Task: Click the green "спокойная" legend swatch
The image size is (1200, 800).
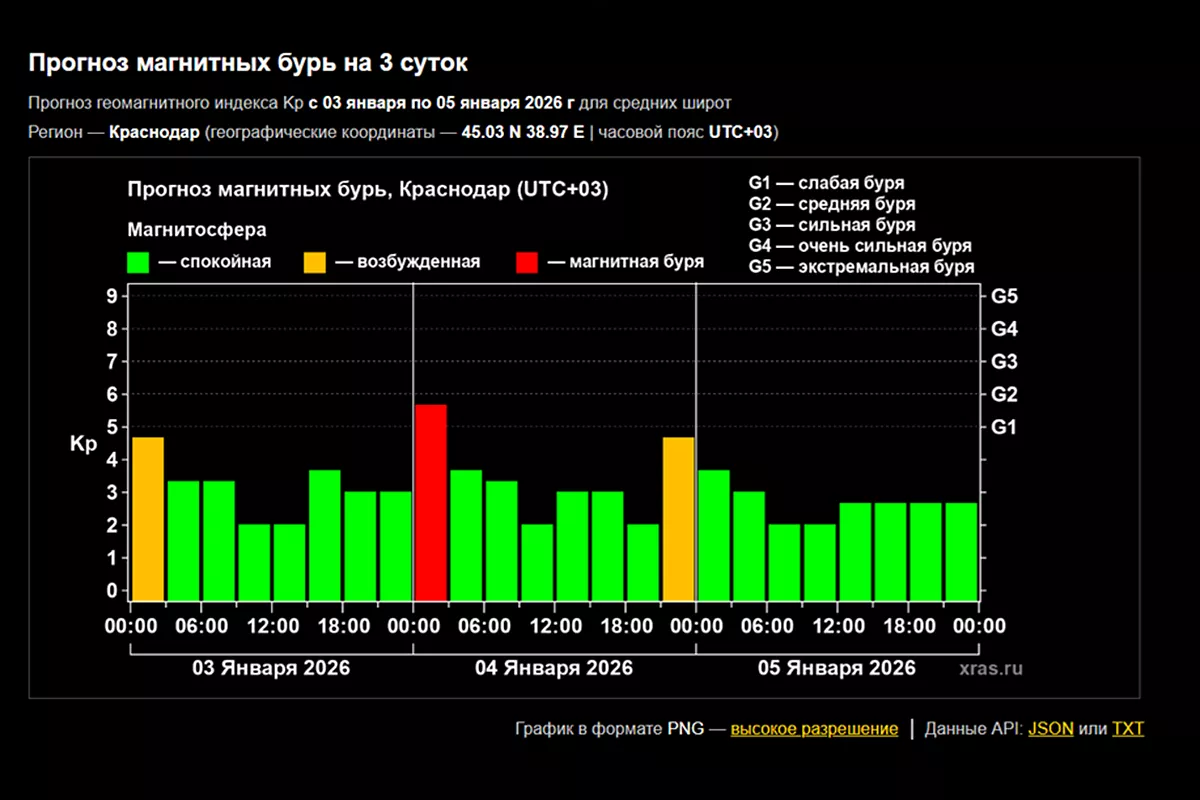Action: tap(138, 262)
